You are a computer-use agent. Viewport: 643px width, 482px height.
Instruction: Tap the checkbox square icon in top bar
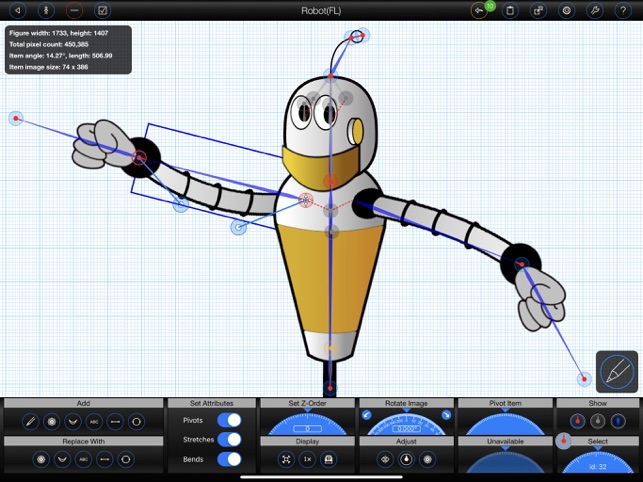(x=103, y=11)
